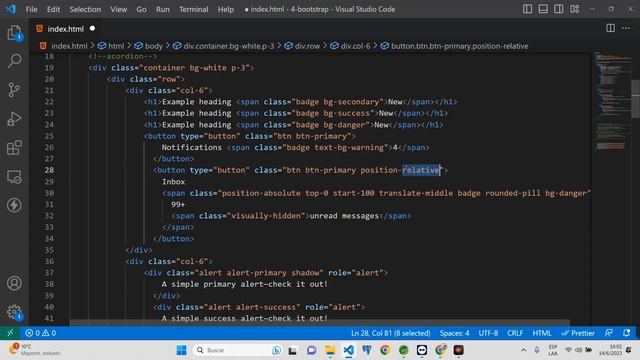The width and height of the screenshot is (640, 360).
Task: Open the lightning bolt extension view
Action: (x=14, y=205)
